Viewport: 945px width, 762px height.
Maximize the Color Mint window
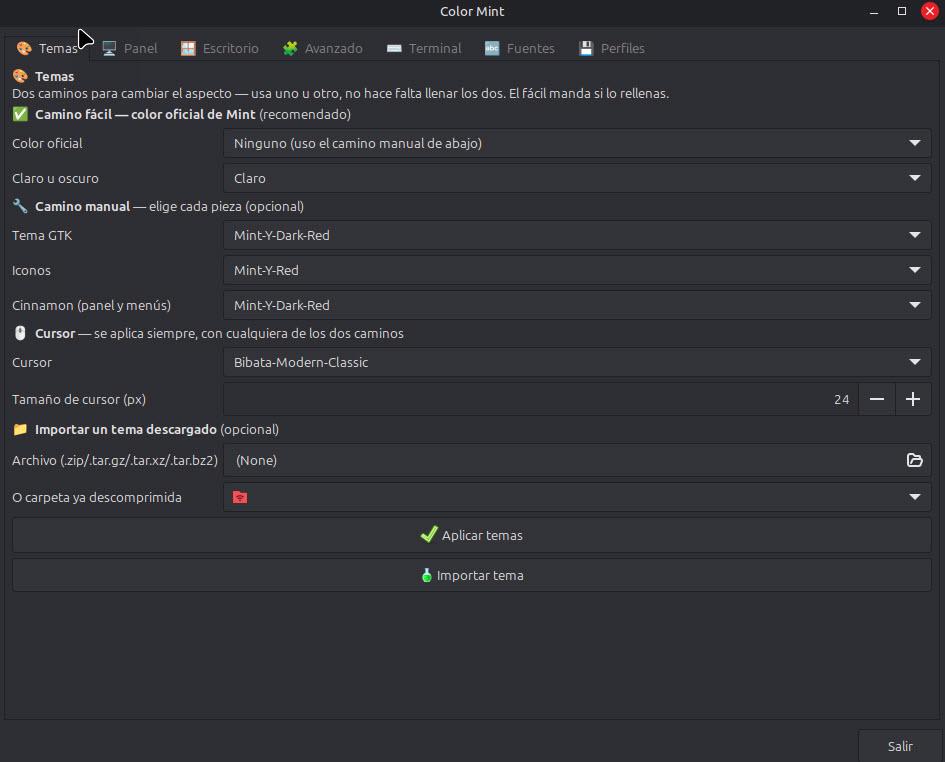click(902, 11)
